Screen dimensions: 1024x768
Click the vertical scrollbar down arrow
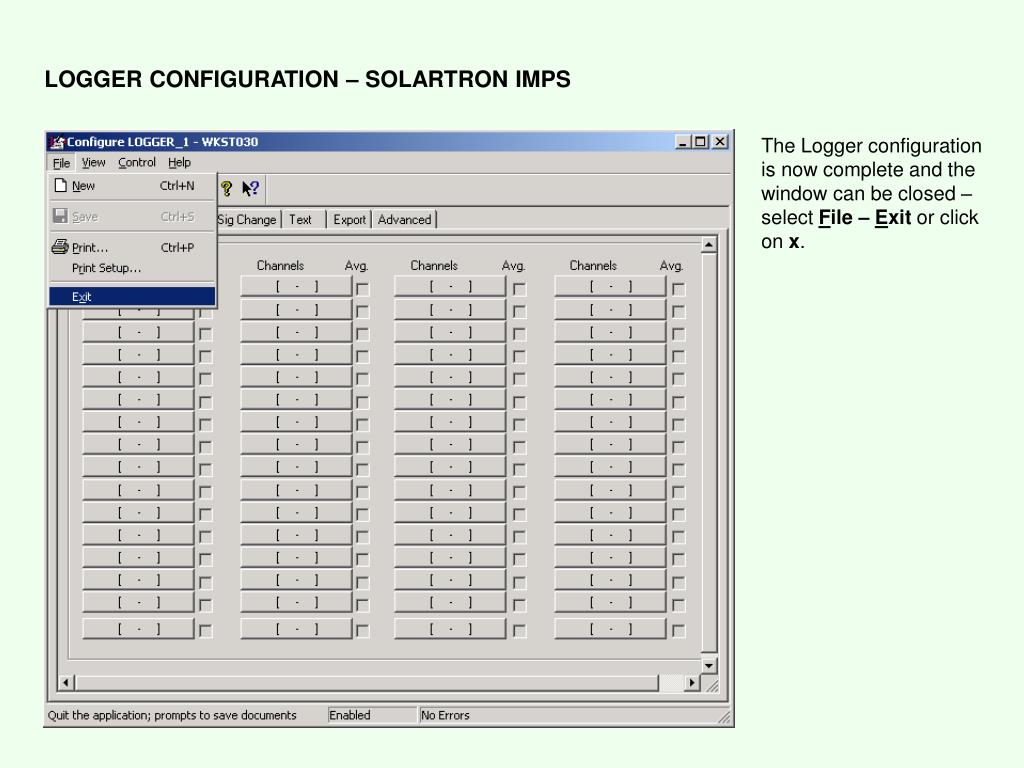pos(709,665)
